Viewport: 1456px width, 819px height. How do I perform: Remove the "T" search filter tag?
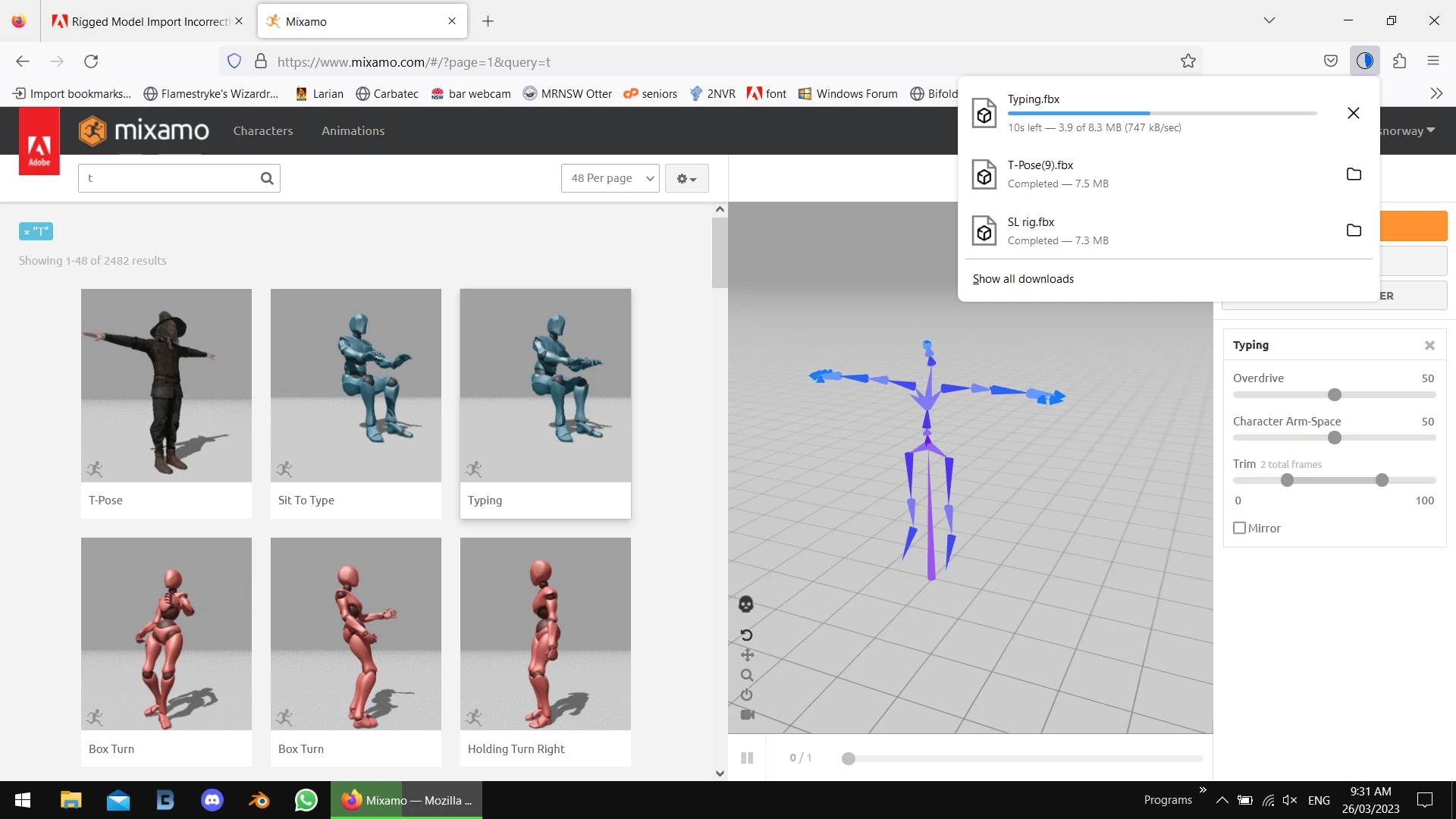pos(27,232)
